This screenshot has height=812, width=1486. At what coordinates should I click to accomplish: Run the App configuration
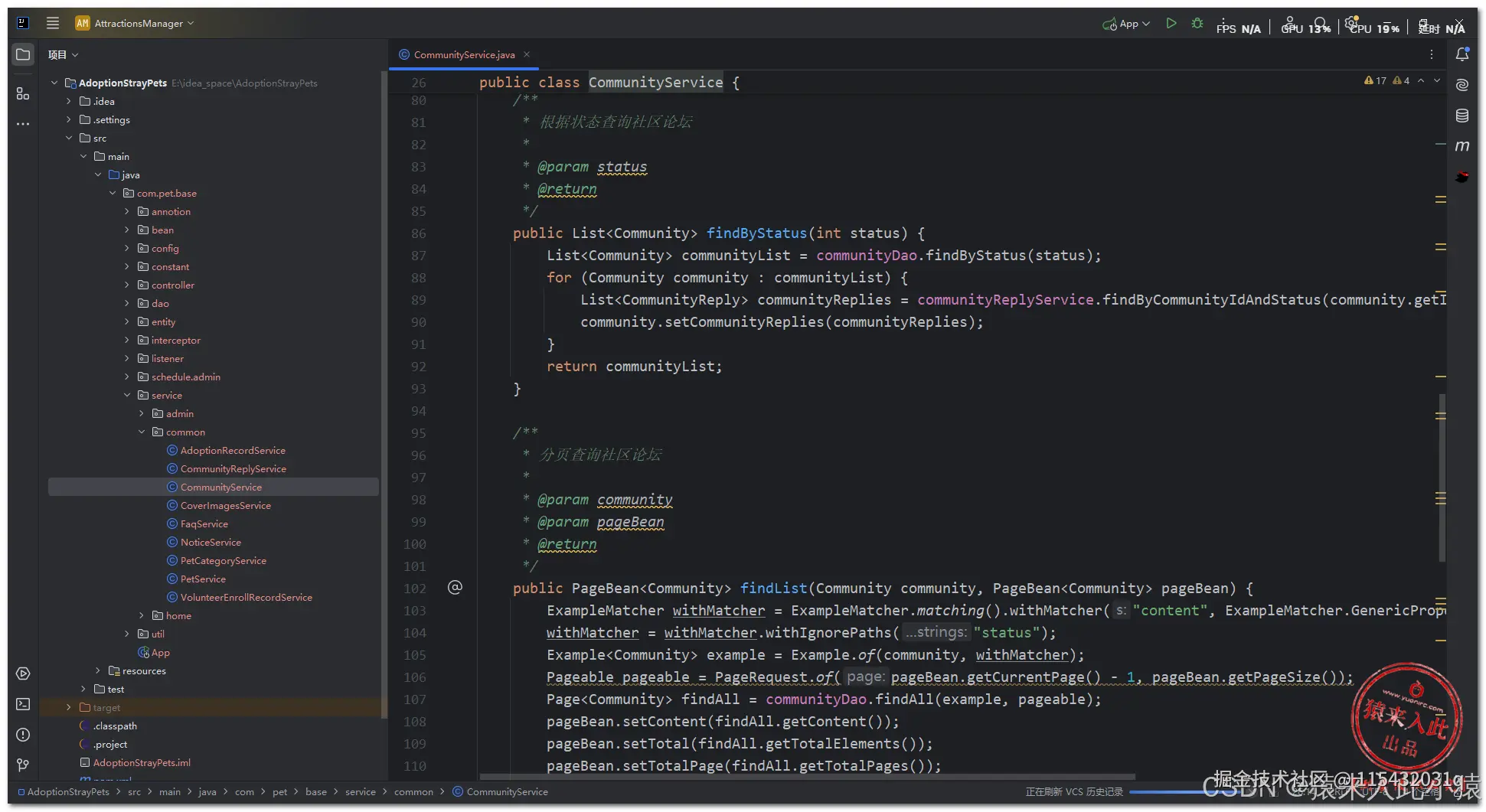coord(1171,24)
